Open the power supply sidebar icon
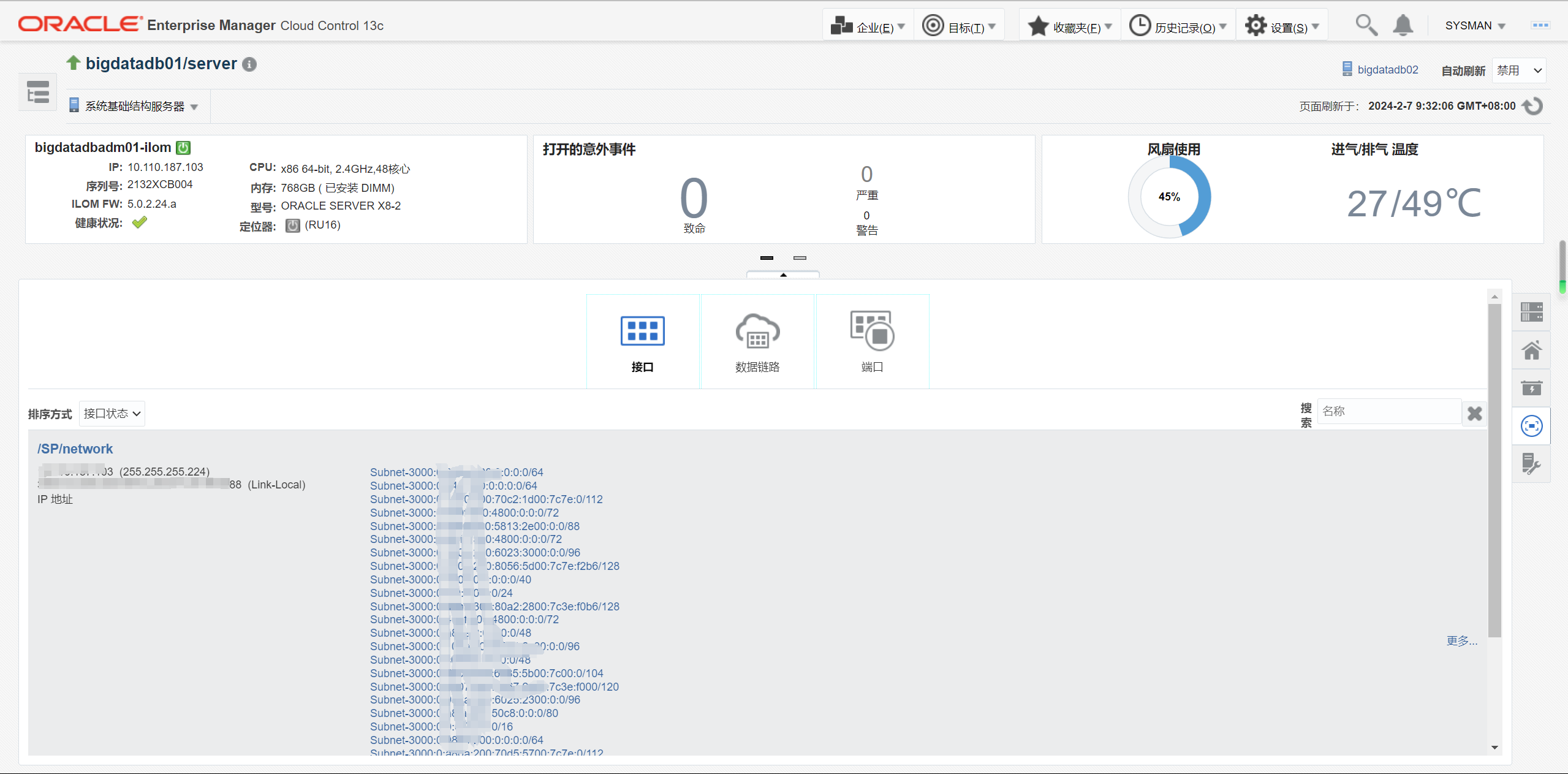Viewport: 1568px width, 774px height. coord(1532,388)
